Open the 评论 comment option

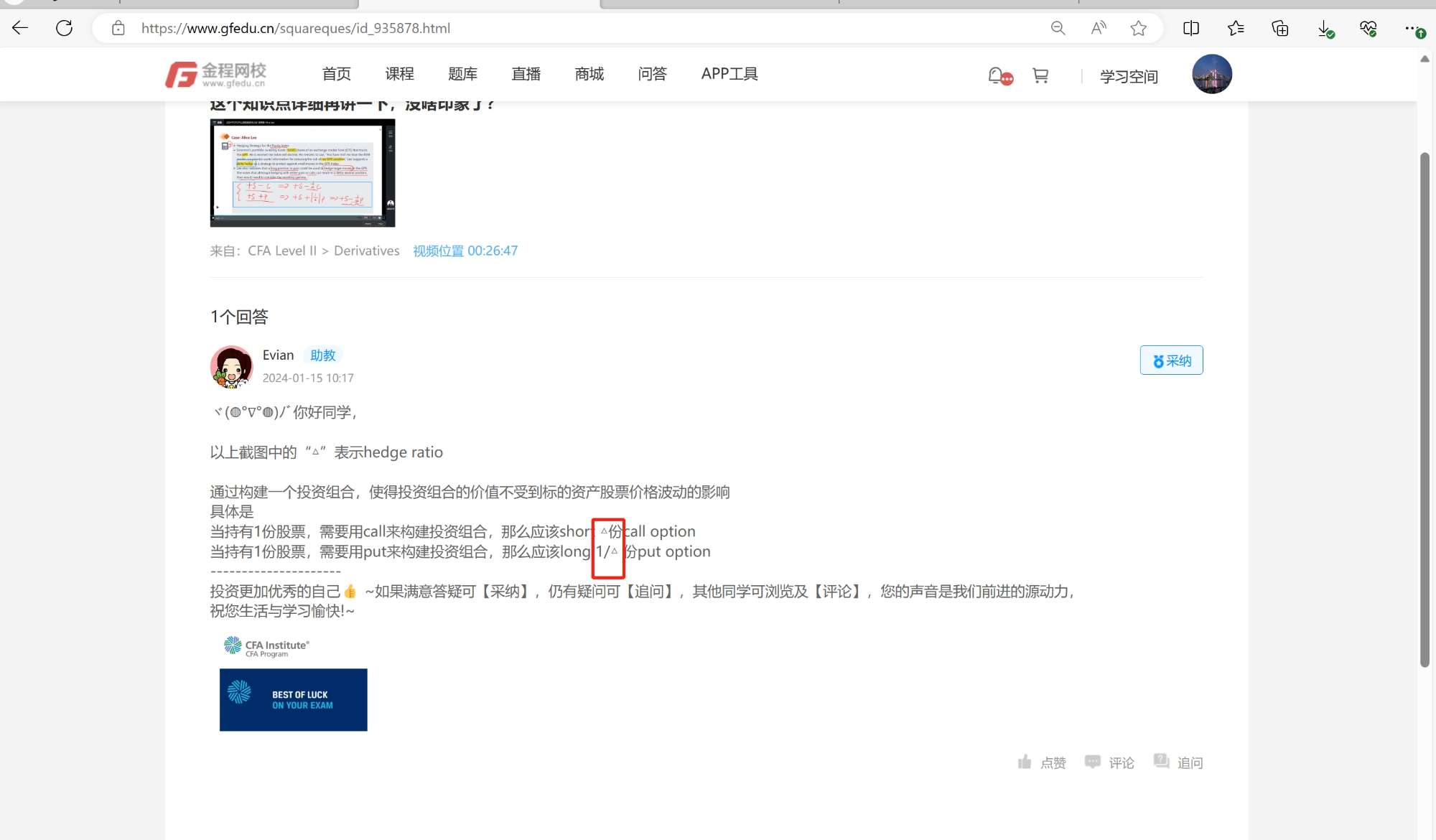pos(1110,762)
